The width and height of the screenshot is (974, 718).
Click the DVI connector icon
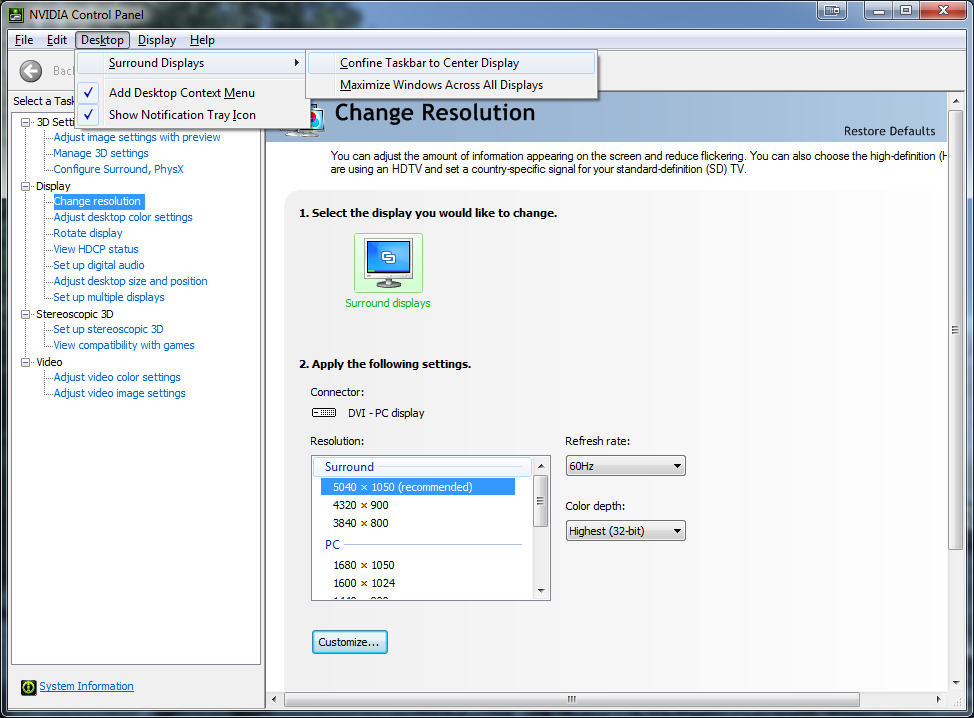(324, 413)
